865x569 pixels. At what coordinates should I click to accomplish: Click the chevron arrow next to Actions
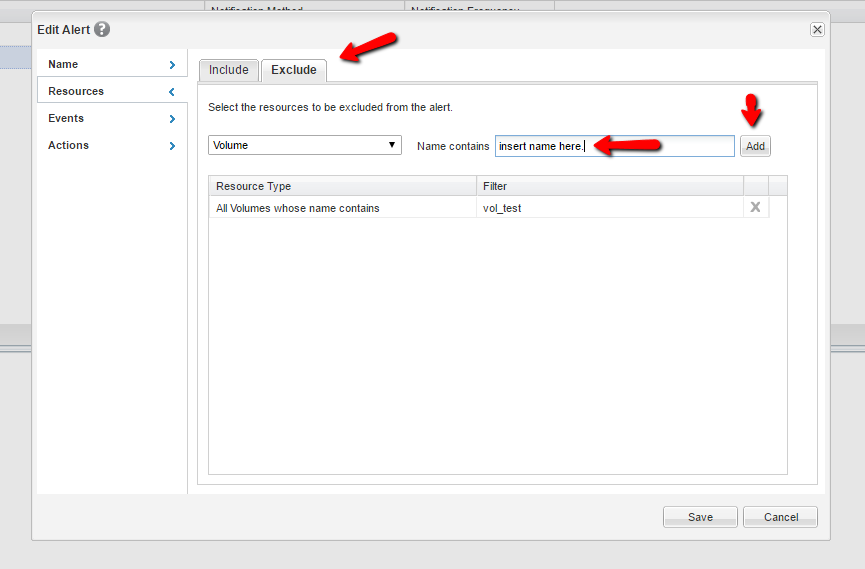coord(172,146)
